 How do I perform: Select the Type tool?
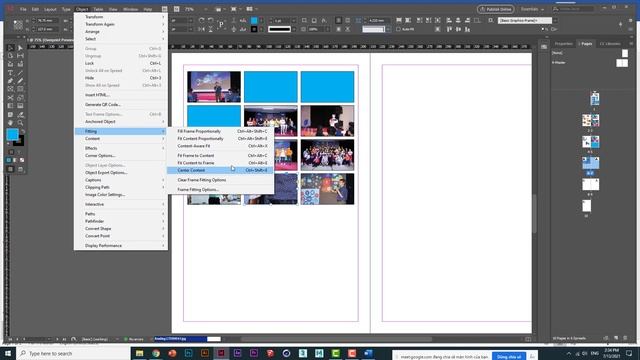(11, 73)
